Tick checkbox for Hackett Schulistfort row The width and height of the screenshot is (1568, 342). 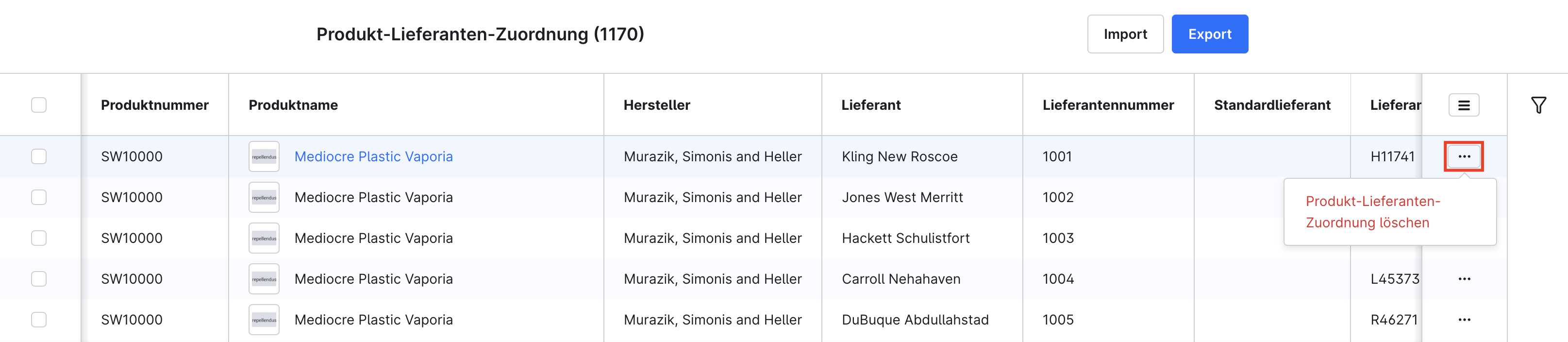pyautogui.click(x=39, y=239)
